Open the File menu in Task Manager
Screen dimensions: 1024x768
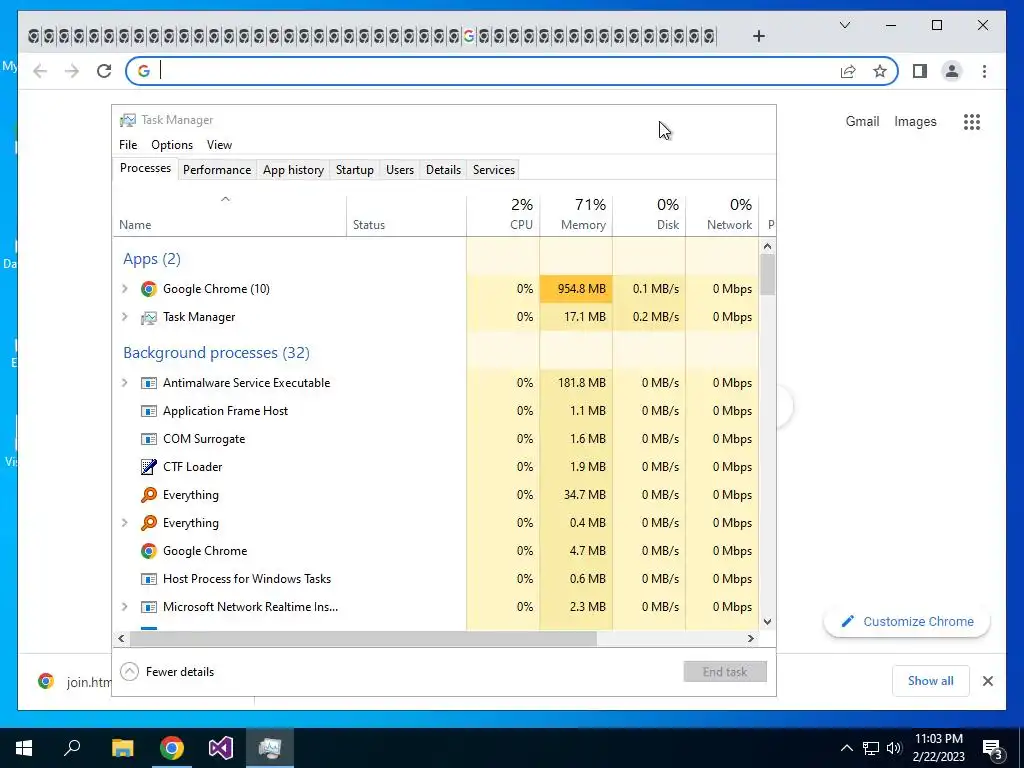128,145
